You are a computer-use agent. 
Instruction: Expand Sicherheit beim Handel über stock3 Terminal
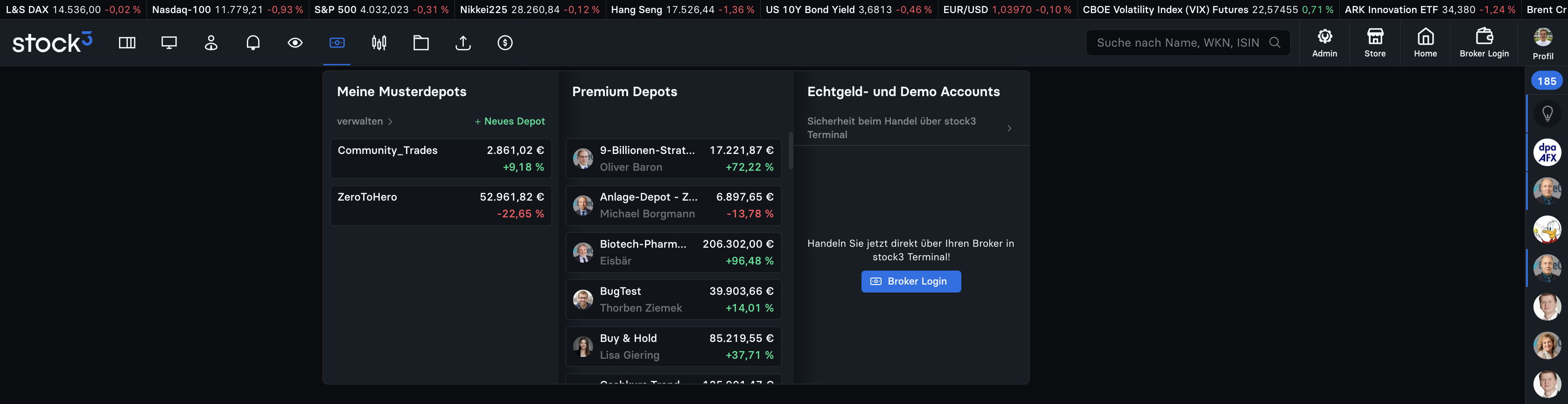tap(910, 128)
